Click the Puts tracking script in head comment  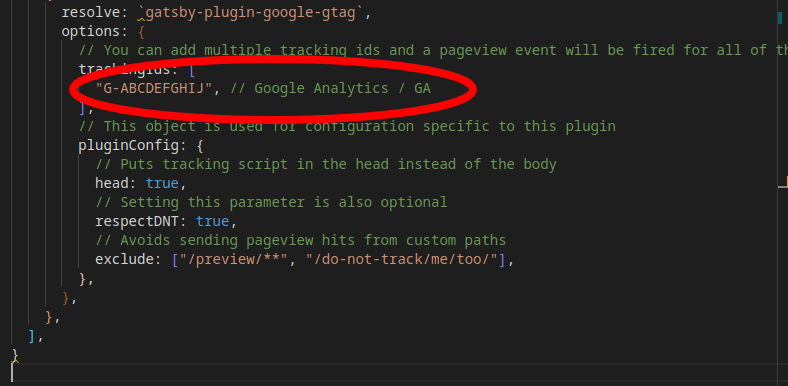pos(326,164)
